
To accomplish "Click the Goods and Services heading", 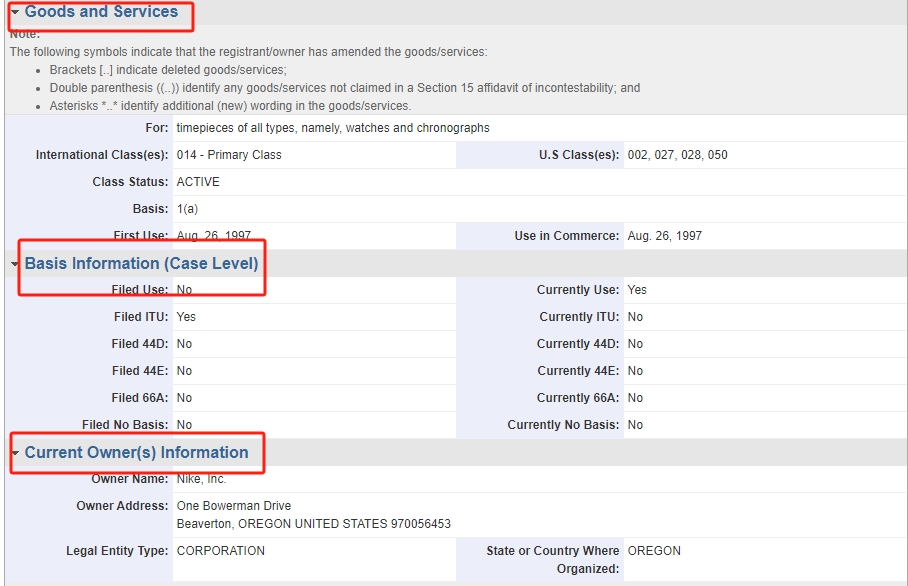I will coord(101,12).
